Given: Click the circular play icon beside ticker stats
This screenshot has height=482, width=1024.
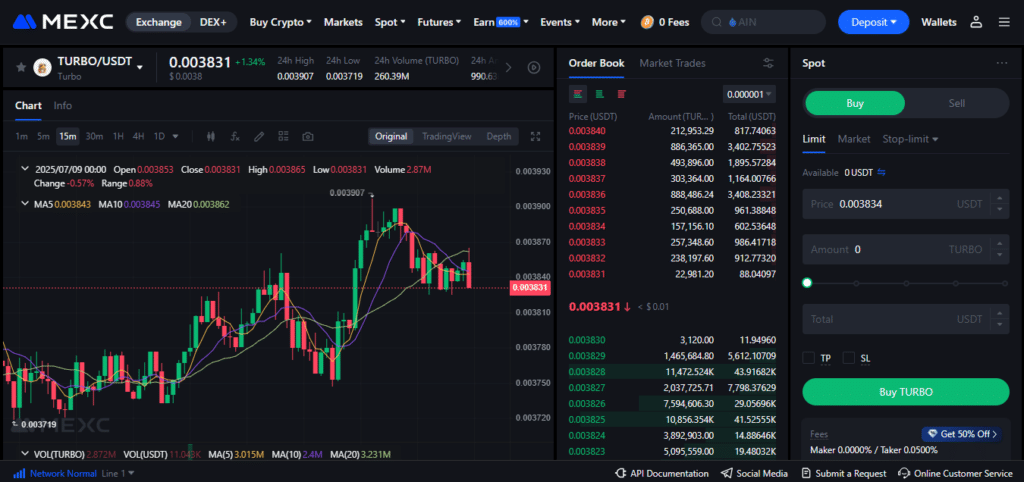Looking at the screenshot, I should 534,67.
